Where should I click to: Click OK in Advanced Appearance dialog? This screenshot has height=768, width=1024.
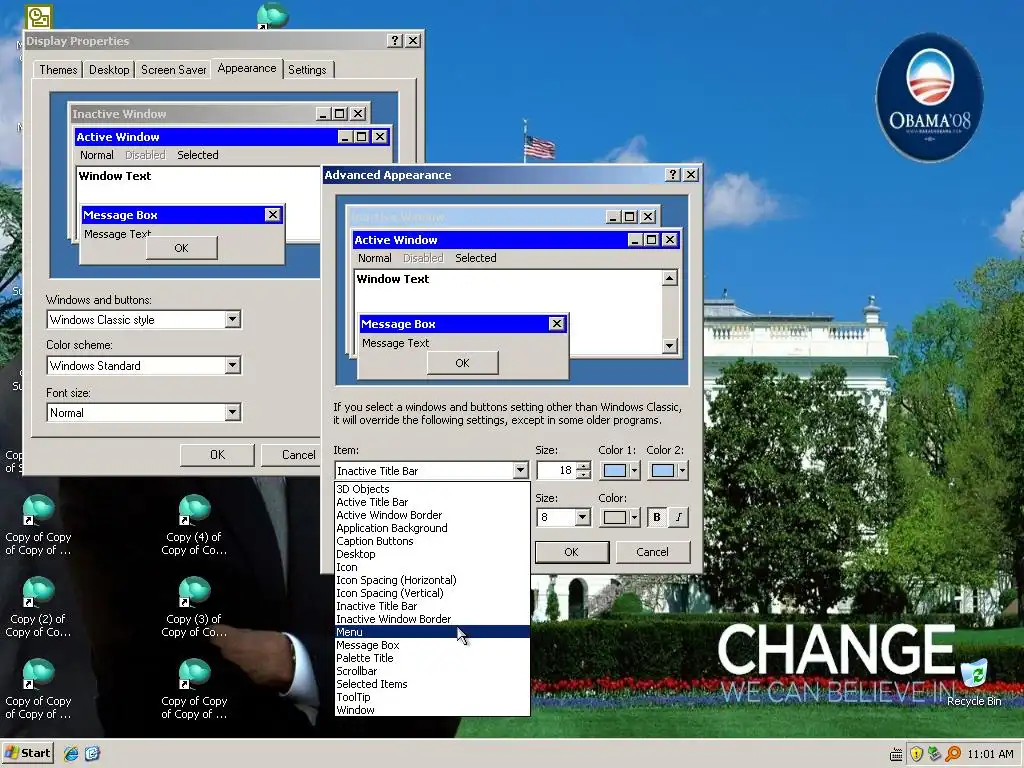click(x=571, y=552)
